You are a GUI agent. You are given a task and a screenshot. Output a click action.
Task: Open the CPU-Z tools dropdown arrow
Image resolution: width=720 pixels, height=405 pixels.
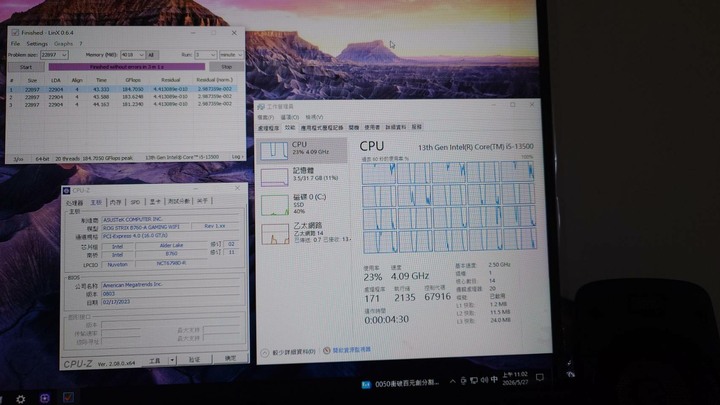point(173,360)
